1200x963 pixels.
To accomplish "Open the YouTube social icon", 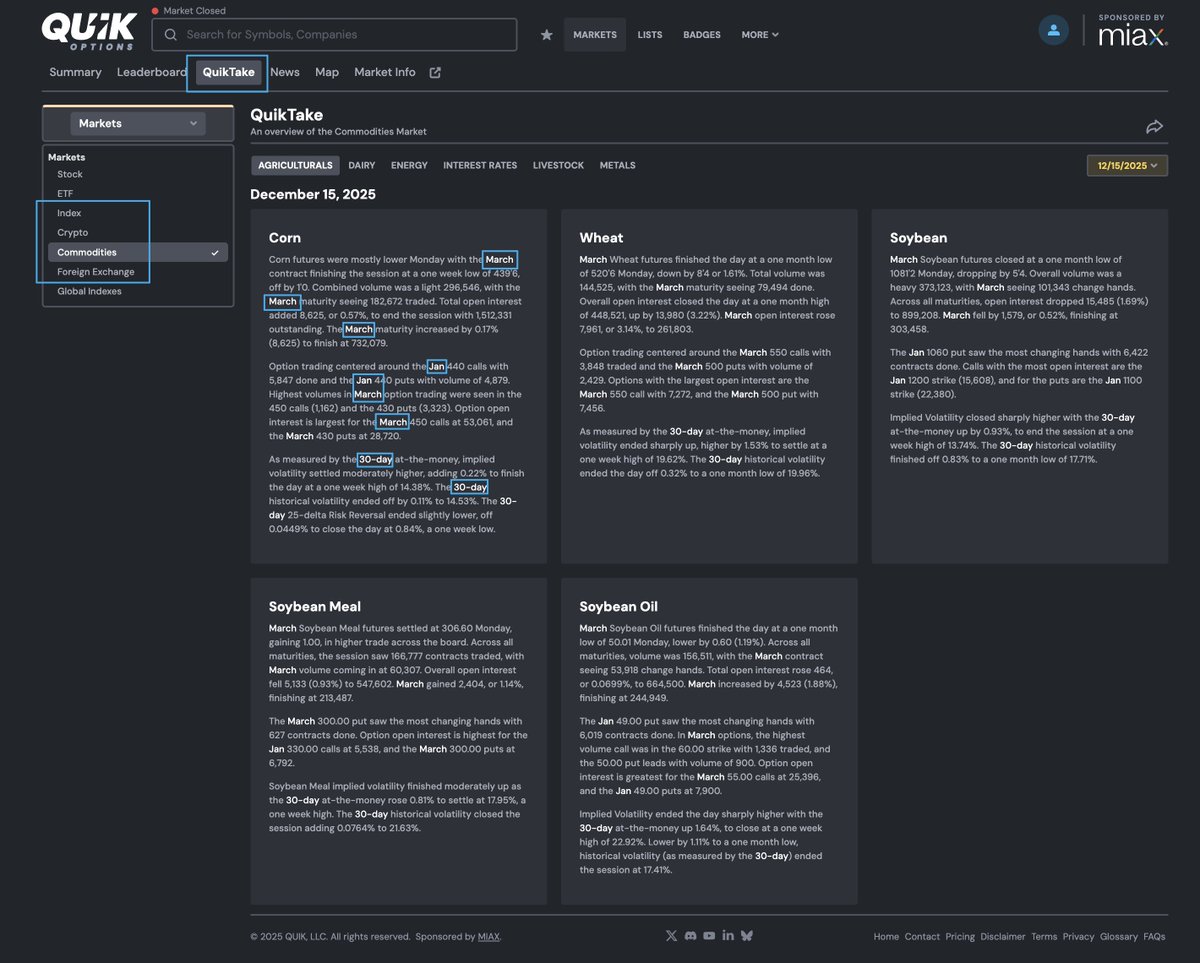I will tap(709, 936).
